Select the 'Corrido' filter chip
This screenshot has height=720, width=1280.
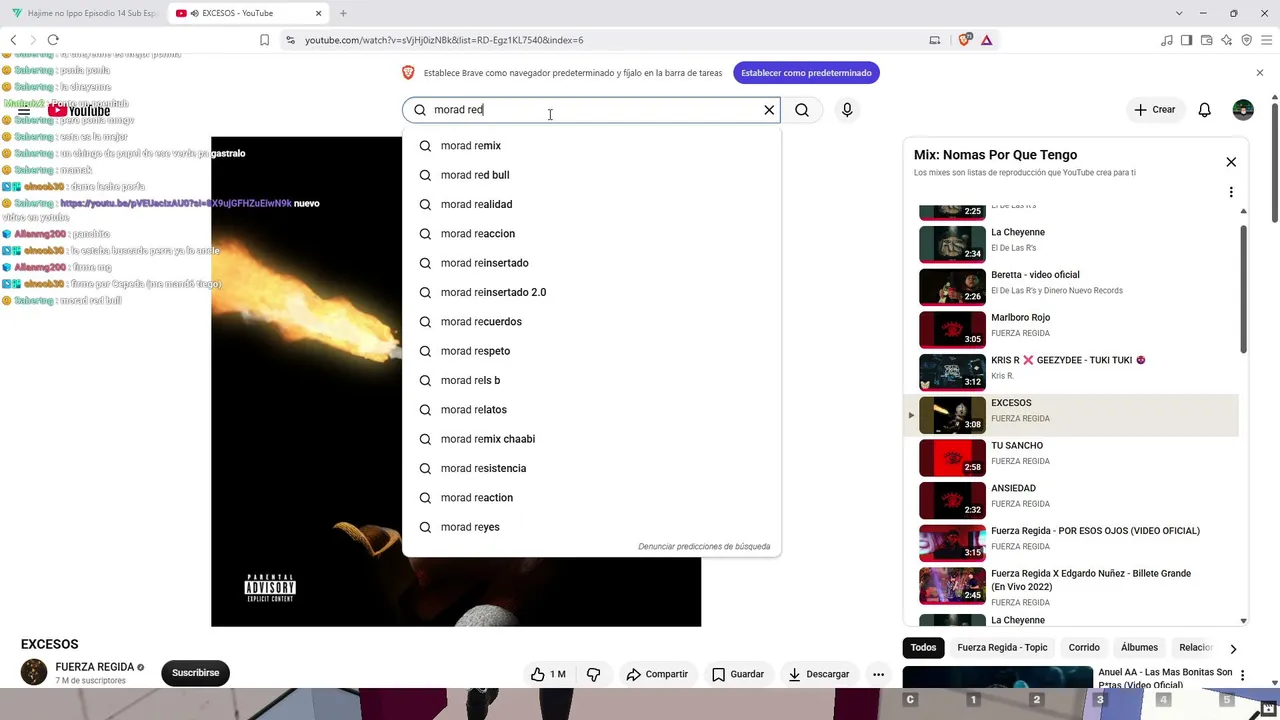[1084, 648]
